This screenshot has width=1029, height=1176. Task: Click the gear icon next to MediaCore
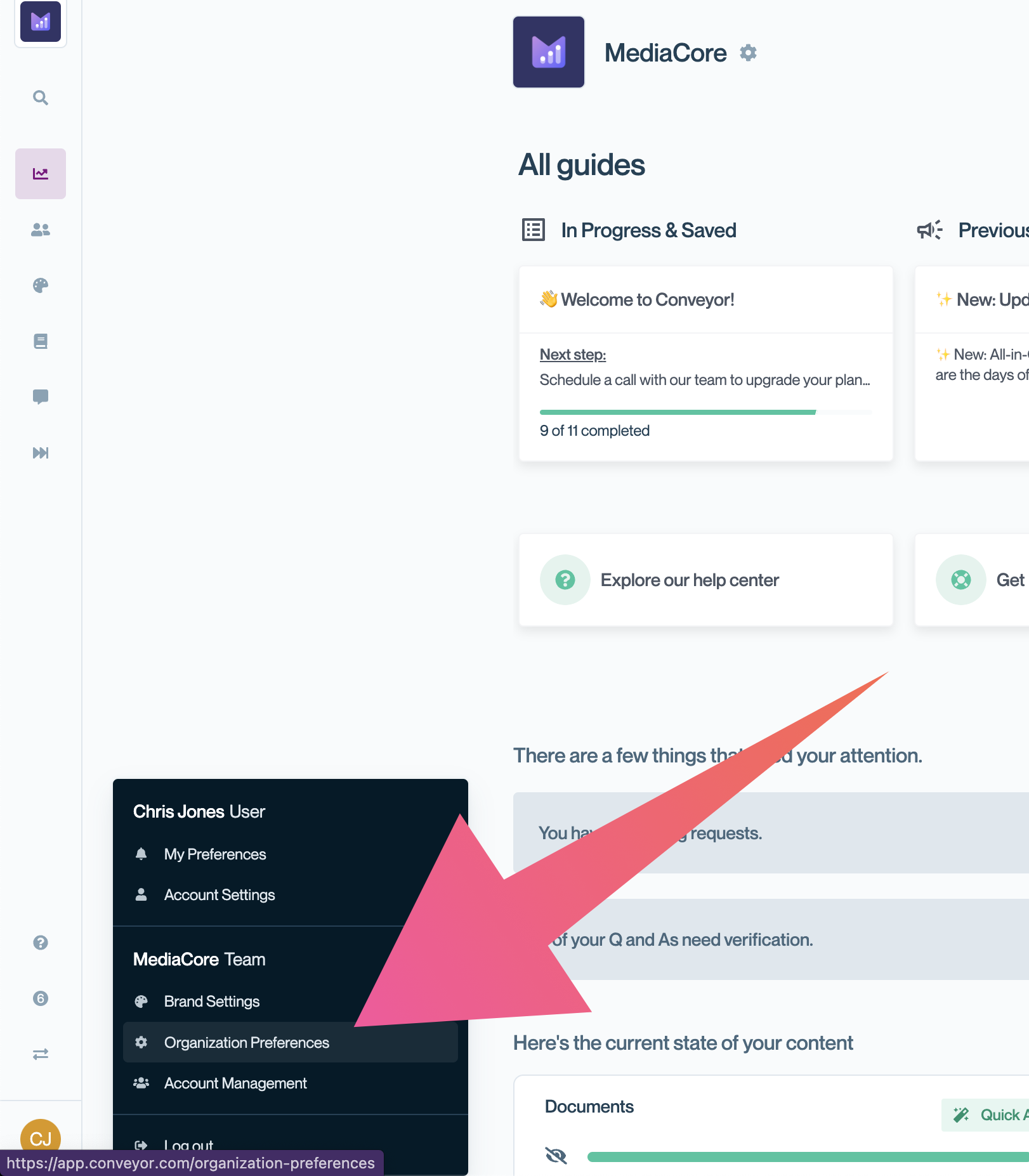coord(749,53)
